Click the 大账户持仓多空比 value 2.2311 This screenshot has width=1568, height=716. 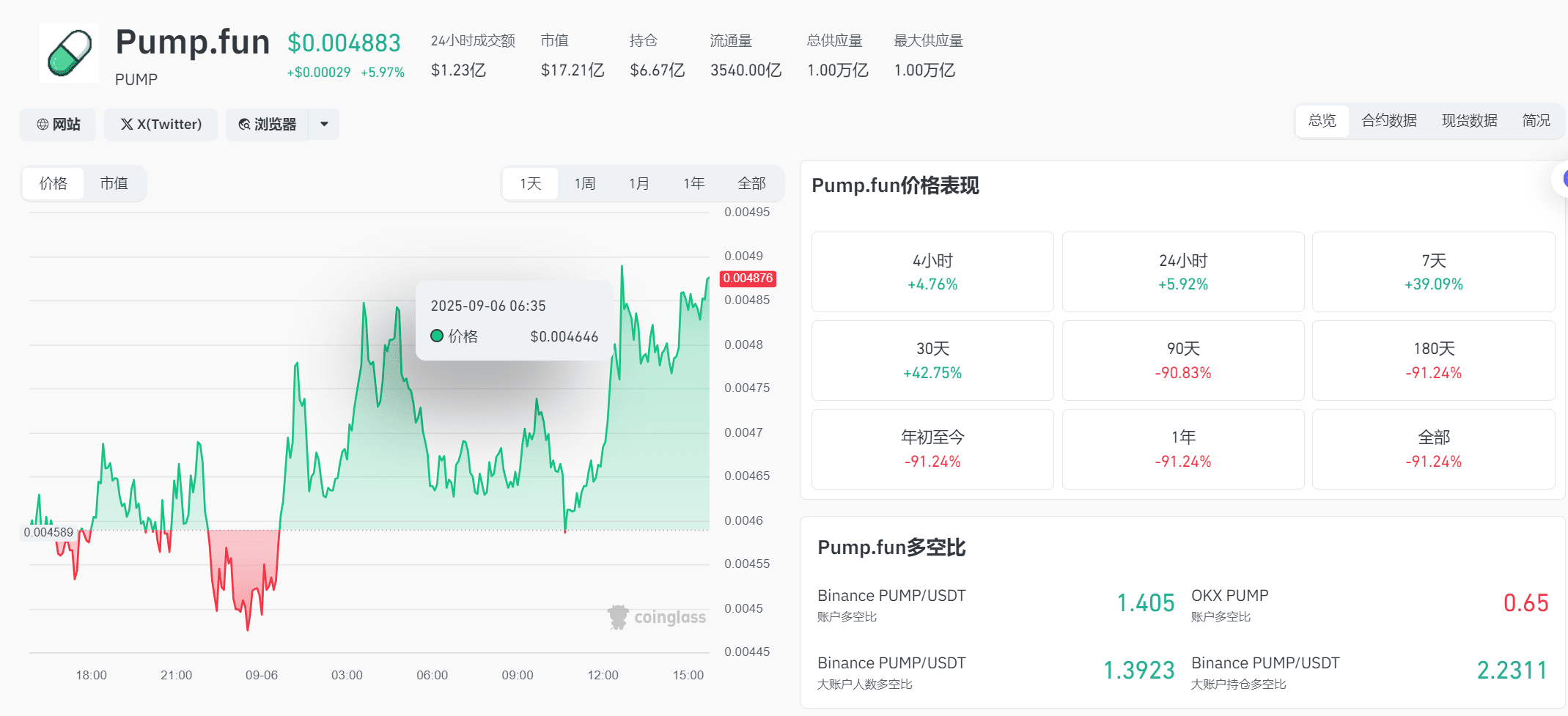(x=1512, y=671)
